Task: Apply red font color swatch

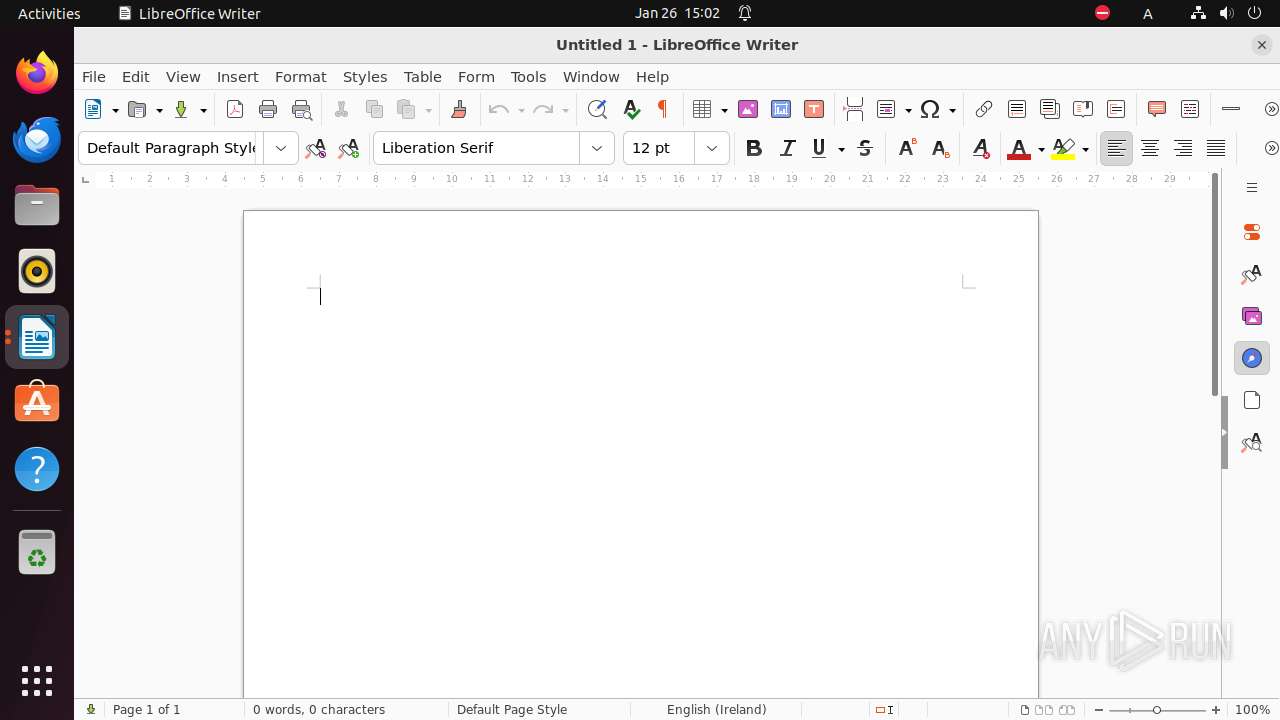Action: [x=1019, y=149]
